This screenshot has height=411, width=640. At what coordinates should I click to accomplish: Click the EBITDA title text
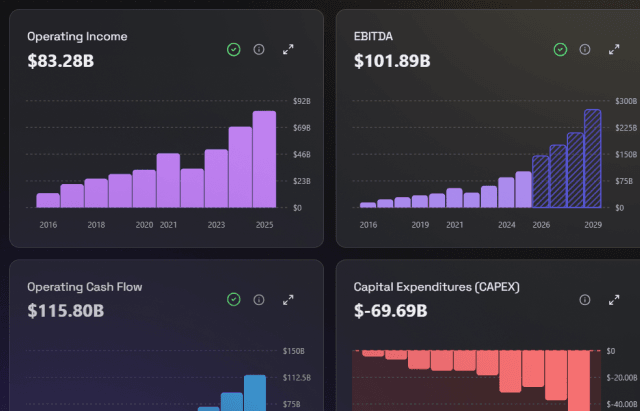(x=373, y=36)
